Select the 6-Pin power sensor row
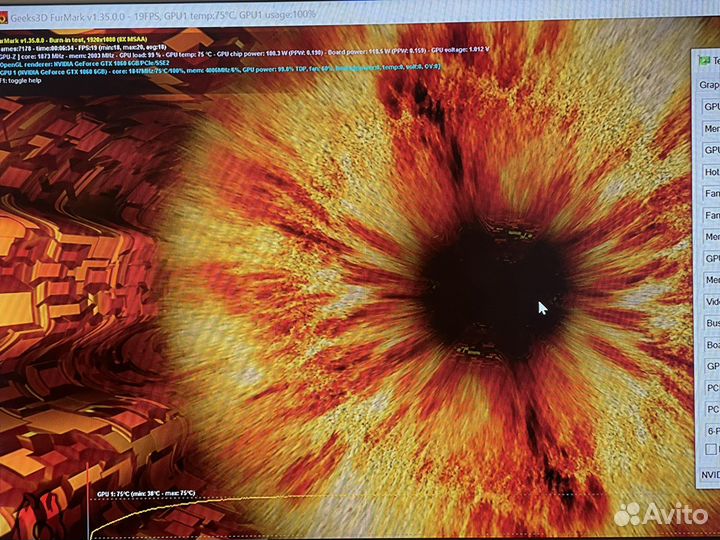720x540 pixels. (x=712, y=430)
